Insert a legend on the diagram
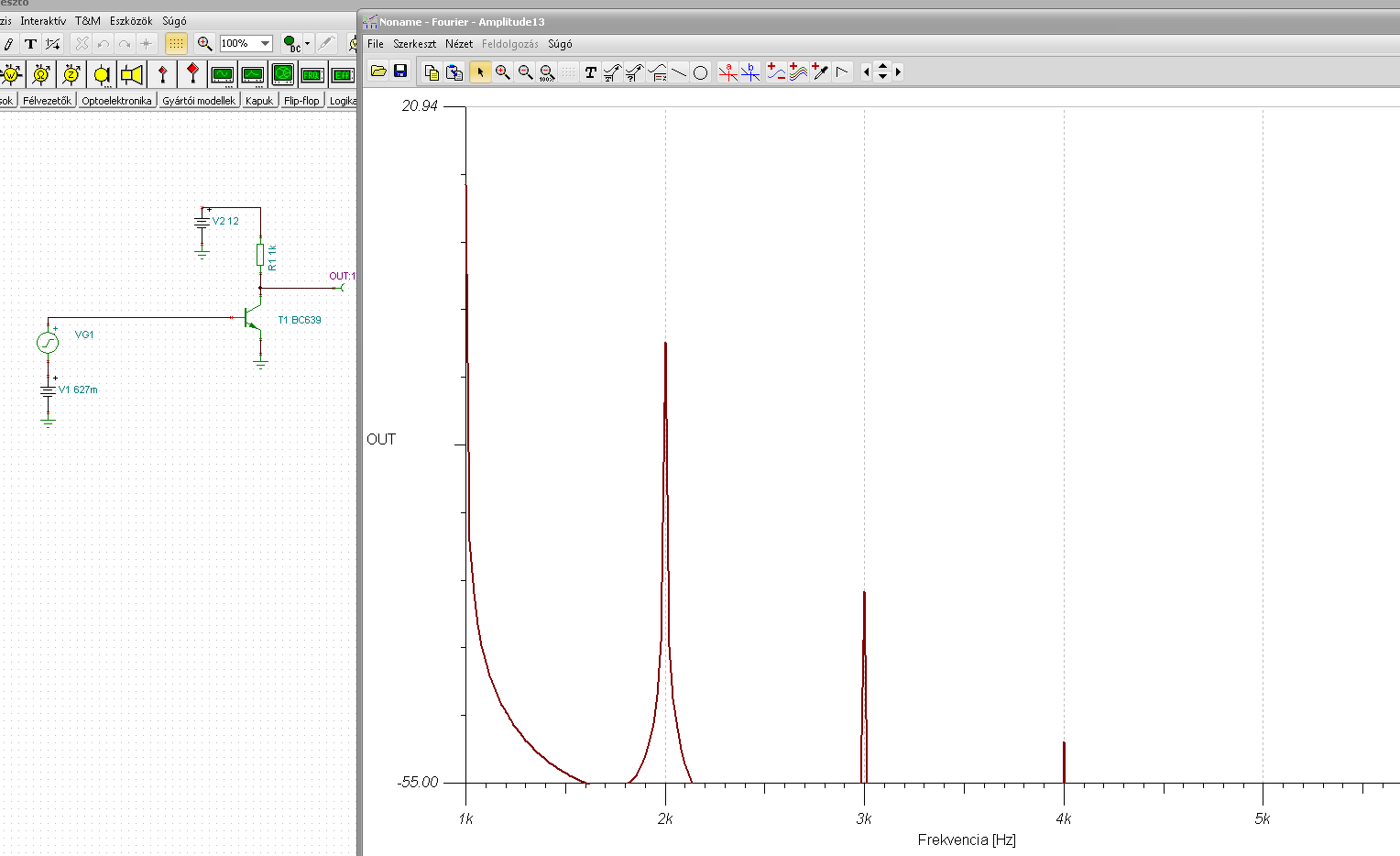1400x856 pixels. coord(657,72)
